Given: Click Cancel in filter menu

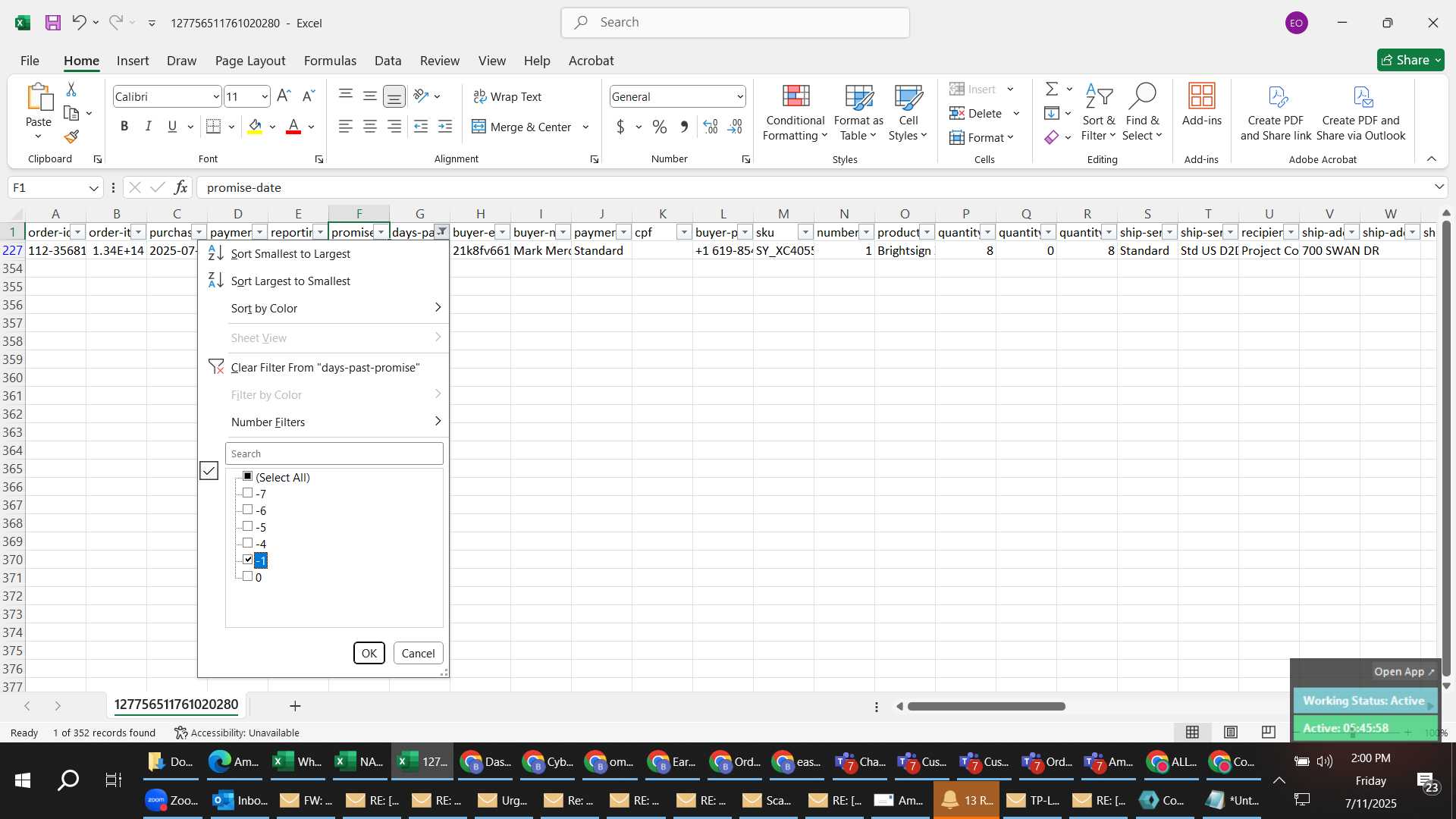Looking at the screenshot, I should point(418,653).
